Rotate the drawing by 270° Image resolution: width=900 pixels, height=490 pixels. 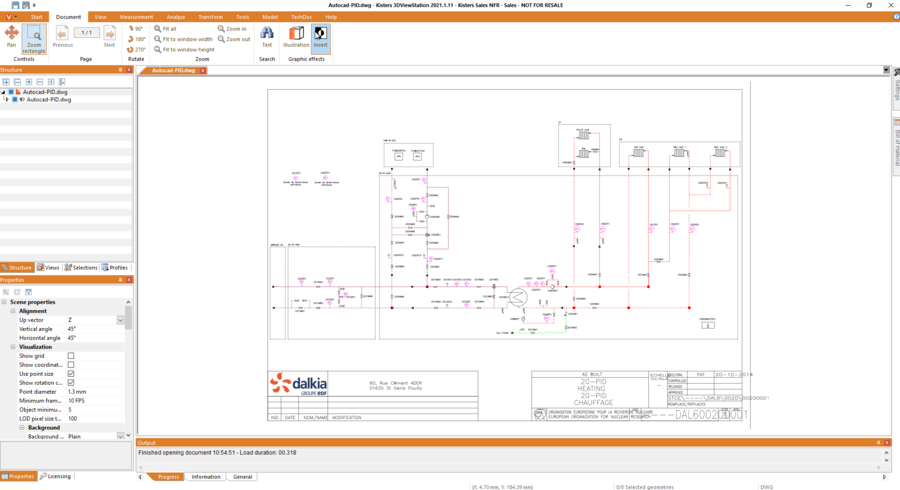(137, 49)
